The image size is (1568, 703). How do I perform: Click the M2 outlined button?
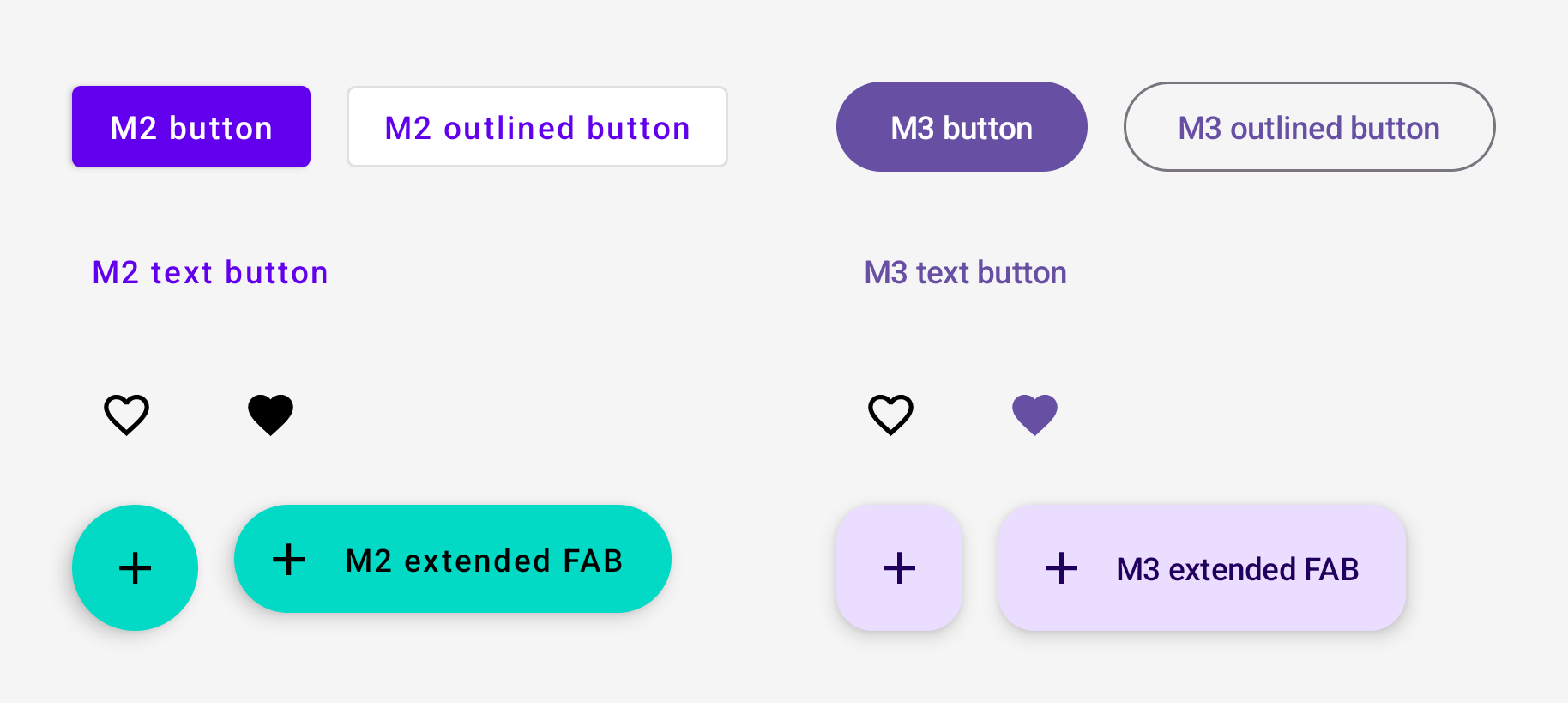point(537,126)
